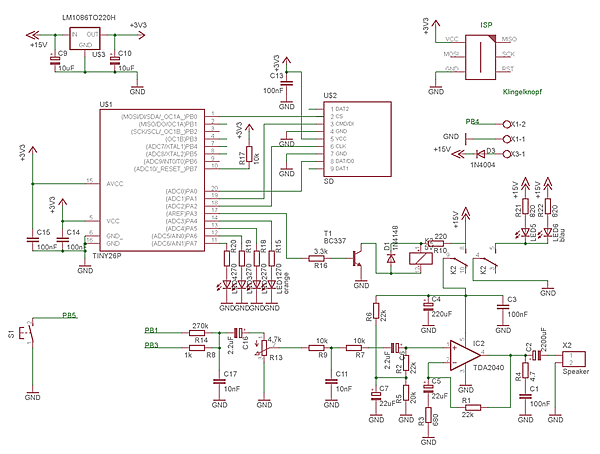Click the TDA2040 value label
600x454 pixels.
coord(489,367)
